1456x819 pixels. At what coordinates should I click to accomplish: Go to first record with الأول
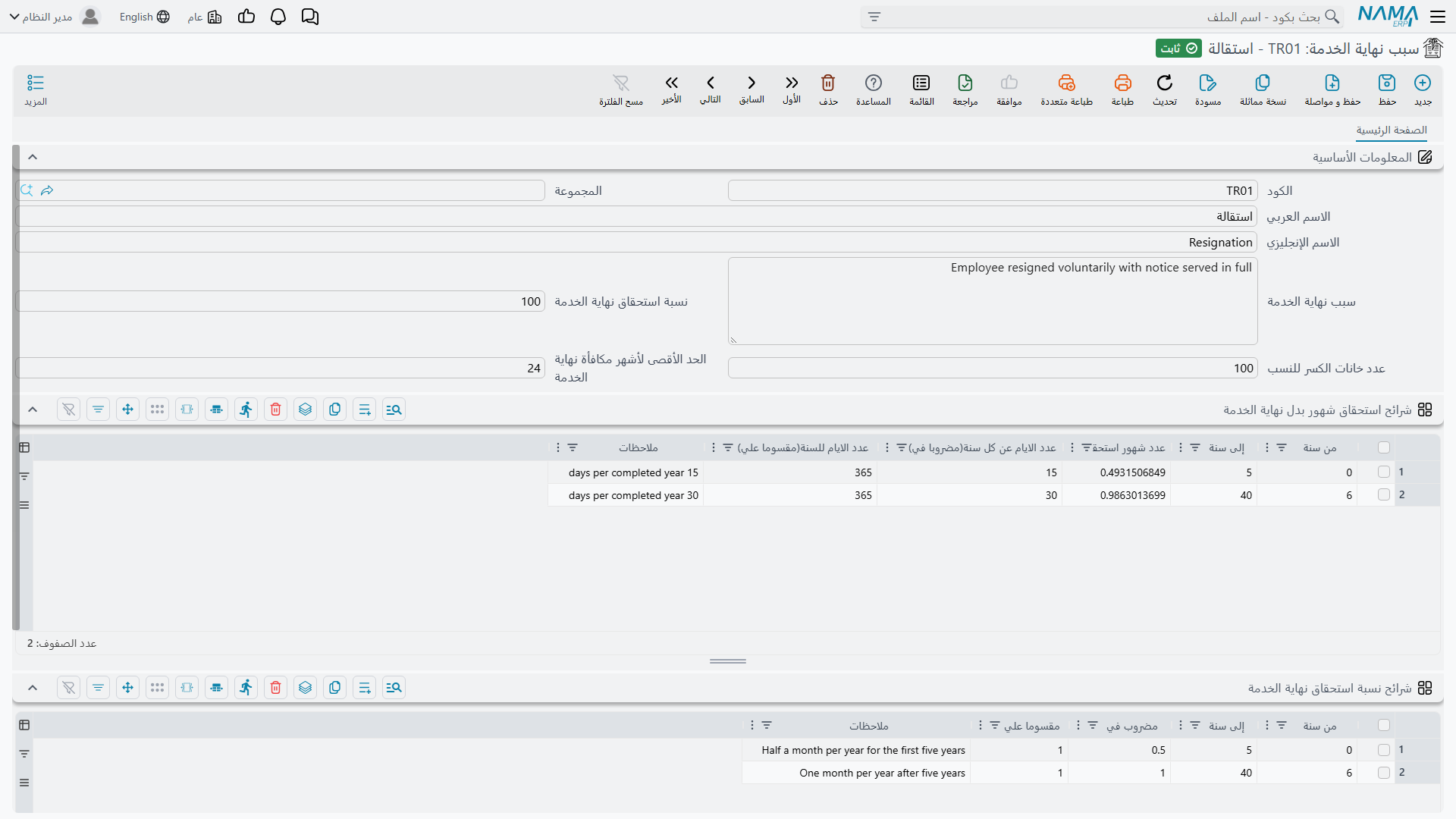pos(792,89)
